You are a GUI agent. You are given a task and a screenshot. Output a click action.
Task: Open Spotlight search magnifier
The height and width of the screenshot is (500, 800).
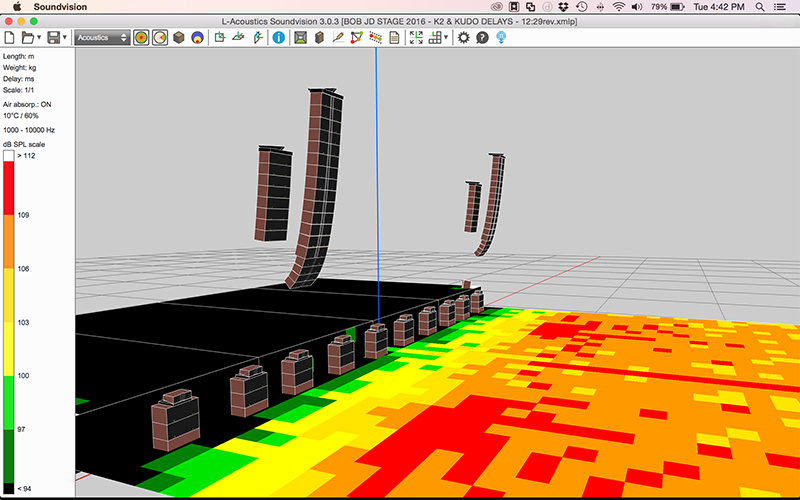(x=760, y=7)
